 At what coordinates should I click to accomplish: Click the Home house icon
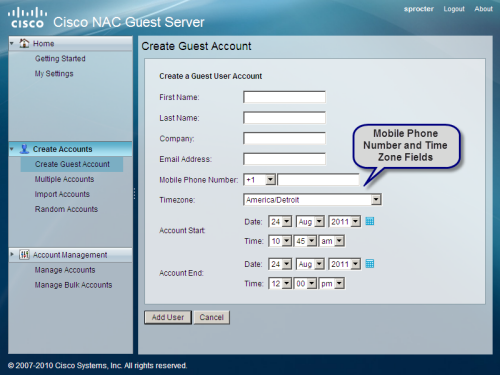[24, 43]
